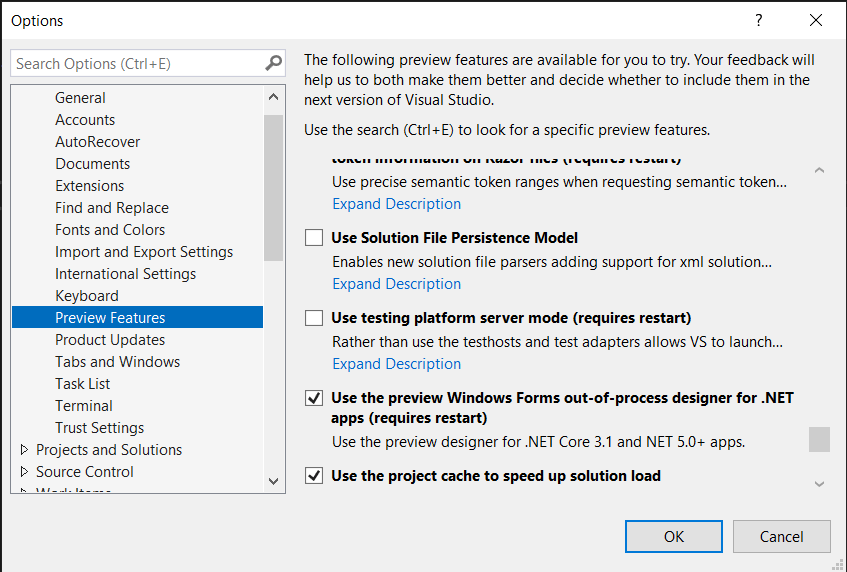Screen dimensions: 847x572
Task: Click the category tree scroll down arrow
Action: [x=273, y=481]
